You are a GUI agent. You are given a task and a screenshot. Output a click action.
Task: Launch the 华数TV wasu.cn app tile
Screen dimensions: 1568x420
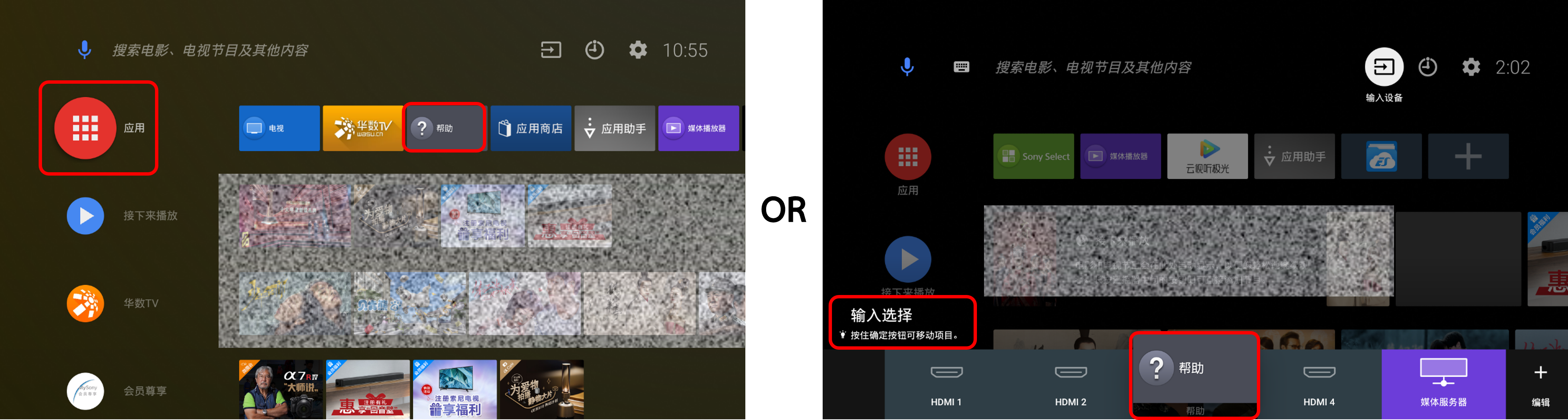[x=363, y=128]
